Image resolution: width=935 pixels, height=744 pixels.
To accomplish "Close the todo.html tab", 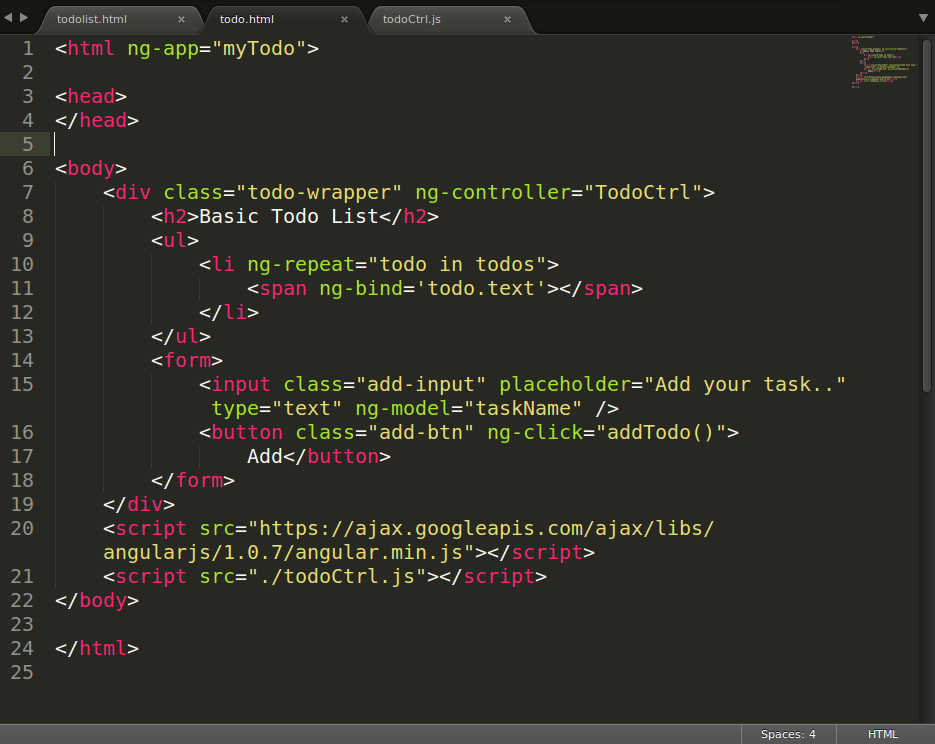I will click(344, 20).
